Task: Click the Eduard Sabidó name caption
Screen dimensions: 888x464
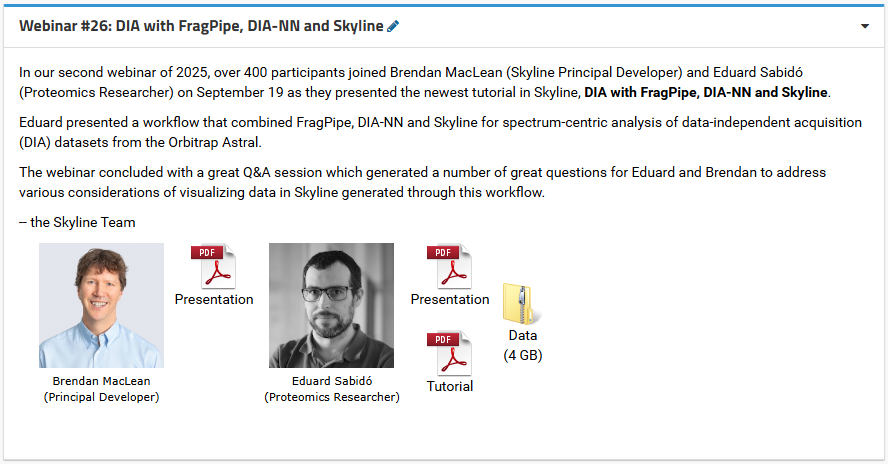Action: click(331, 381)
